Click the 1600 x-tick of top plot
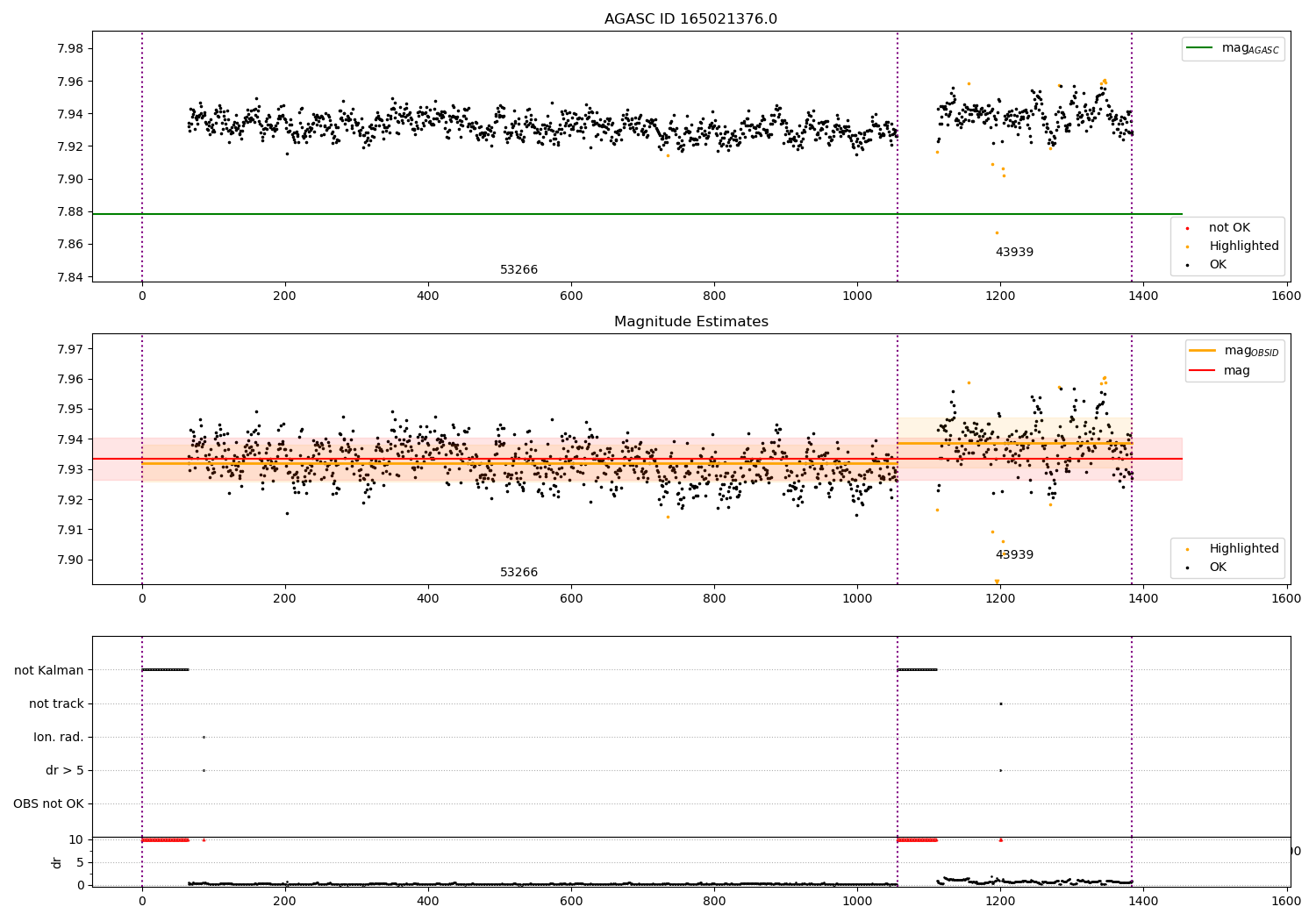Image resolution: width=1316 pixels, height=921 pixels. tap(1286, 296)
